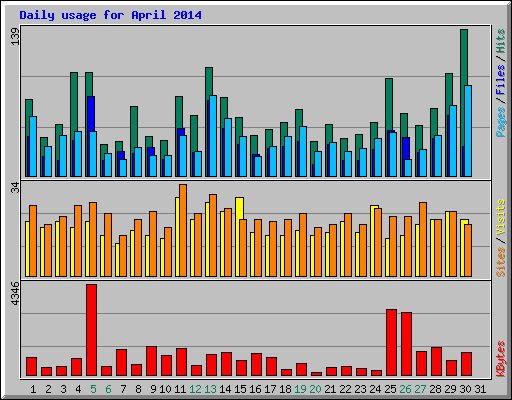
Task: Click the 'Pages' legend label
Action: click(x=500, y=122)
